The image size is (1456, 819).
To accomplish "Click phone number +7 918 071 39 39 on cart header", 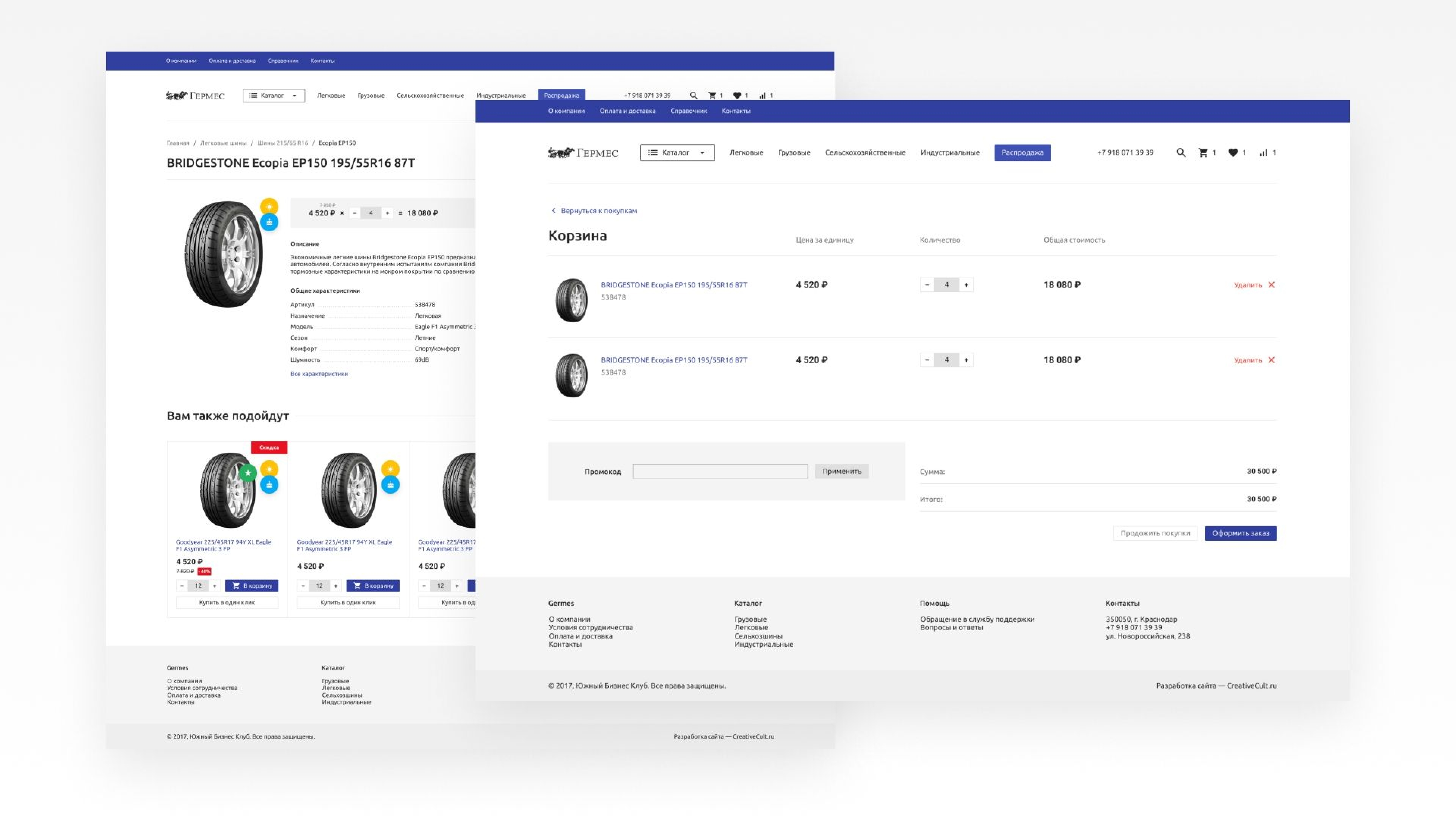I will click(1125, 152).
